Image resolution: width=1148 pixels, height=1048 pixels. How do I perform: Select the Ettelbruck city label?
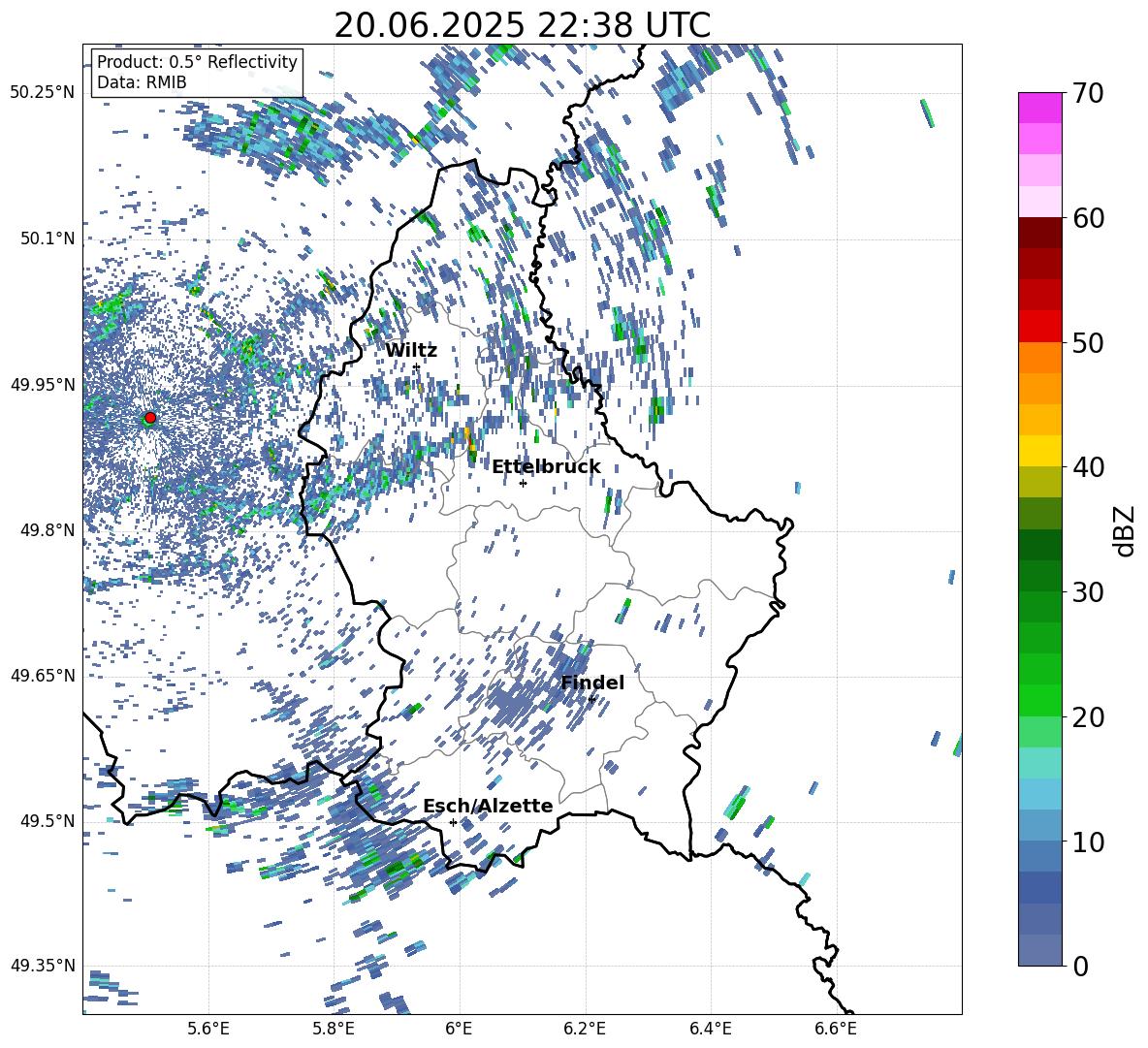546,467
